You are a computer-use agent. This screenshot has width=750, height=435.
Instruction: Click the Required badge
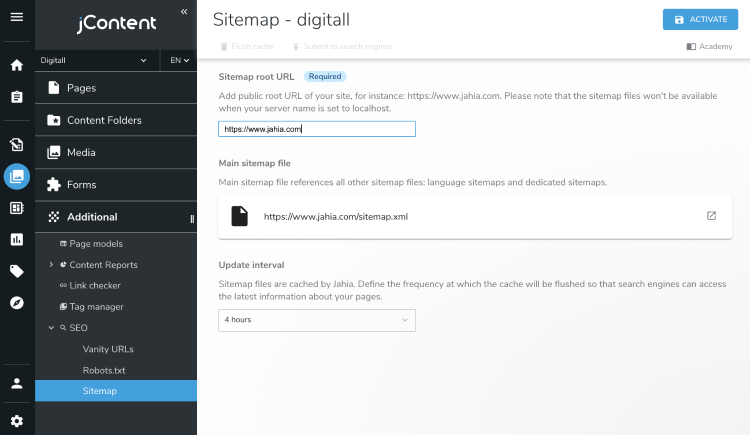point(325,77)
